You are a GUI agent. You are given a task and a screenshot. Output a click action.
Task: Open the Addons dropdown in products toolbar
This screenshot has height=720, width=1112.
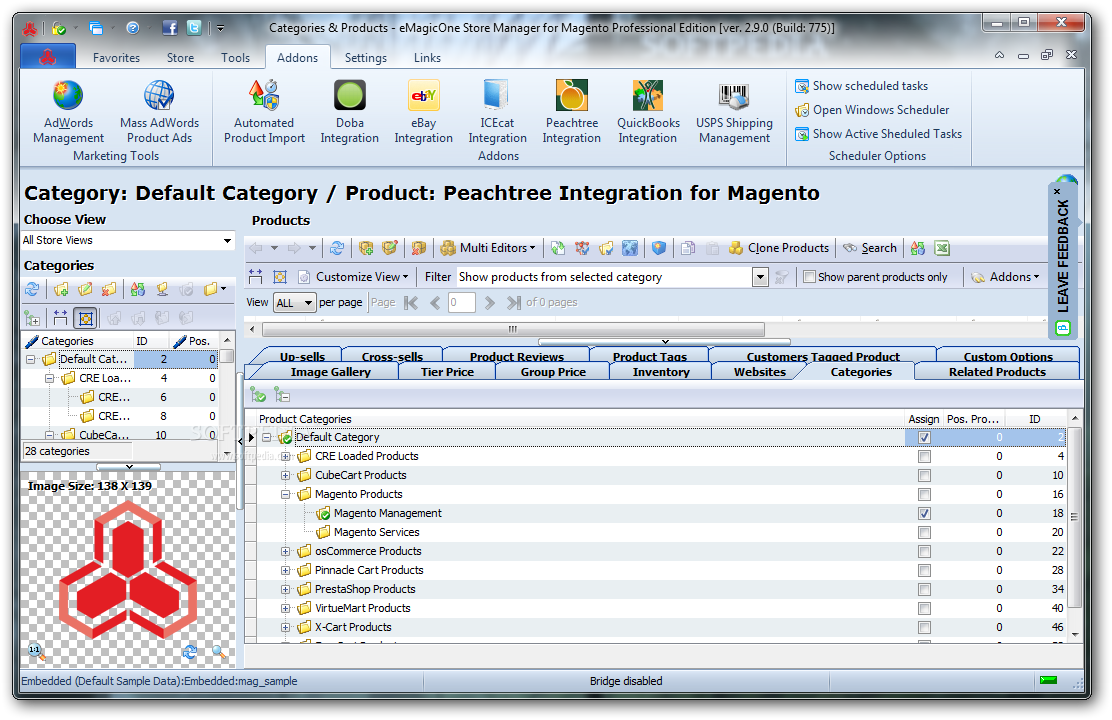click(1005, 277)
